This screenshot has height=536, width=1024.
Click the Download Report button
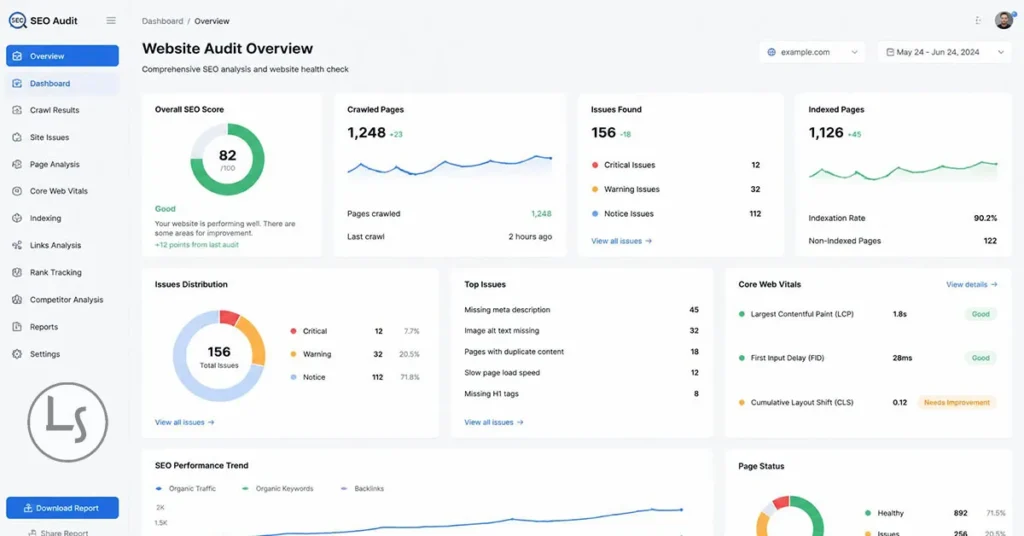[x=63, y=508]
